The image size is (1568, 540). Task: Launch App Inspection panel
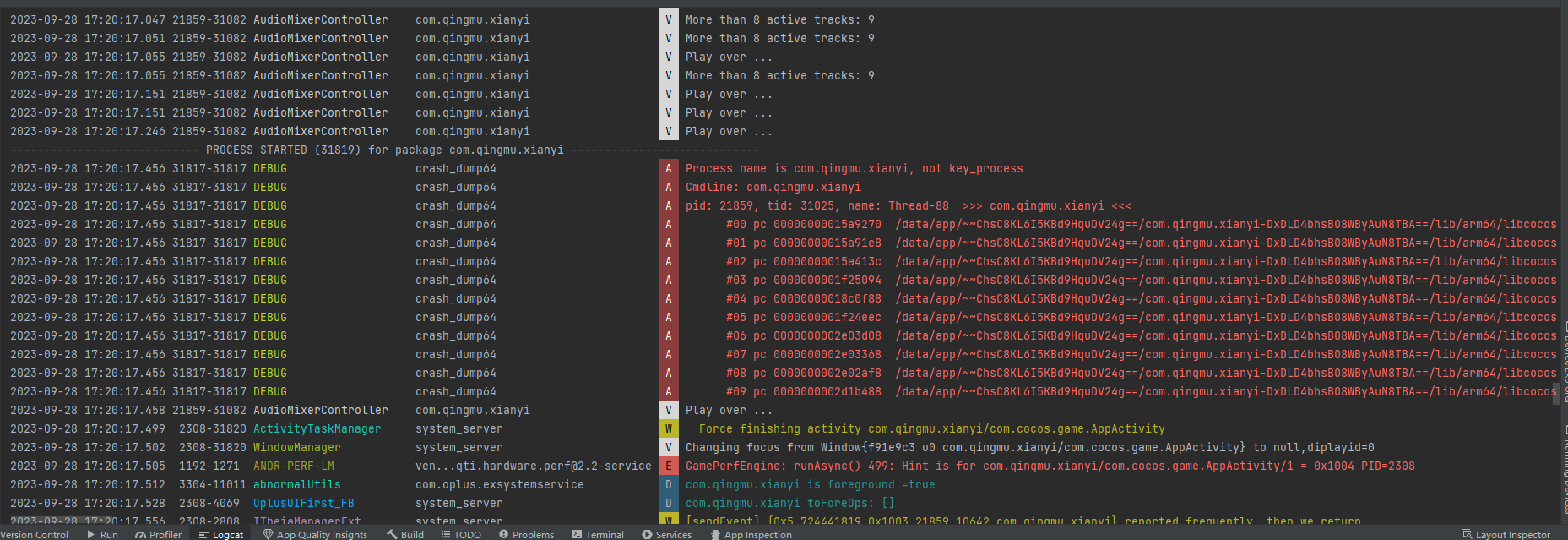tap(751, 534)
